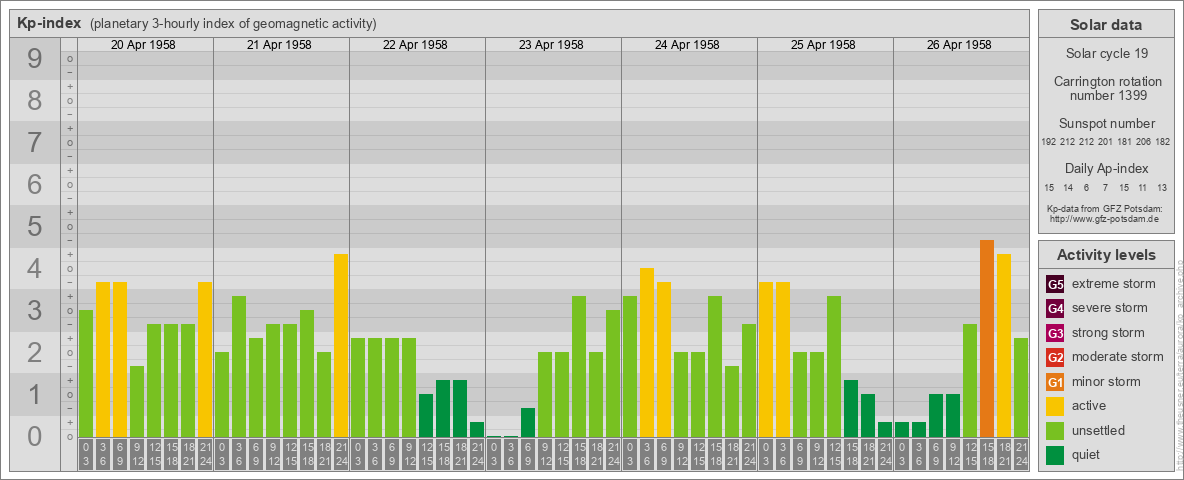Click the sunspot value 206

[x=1145, y=142]
